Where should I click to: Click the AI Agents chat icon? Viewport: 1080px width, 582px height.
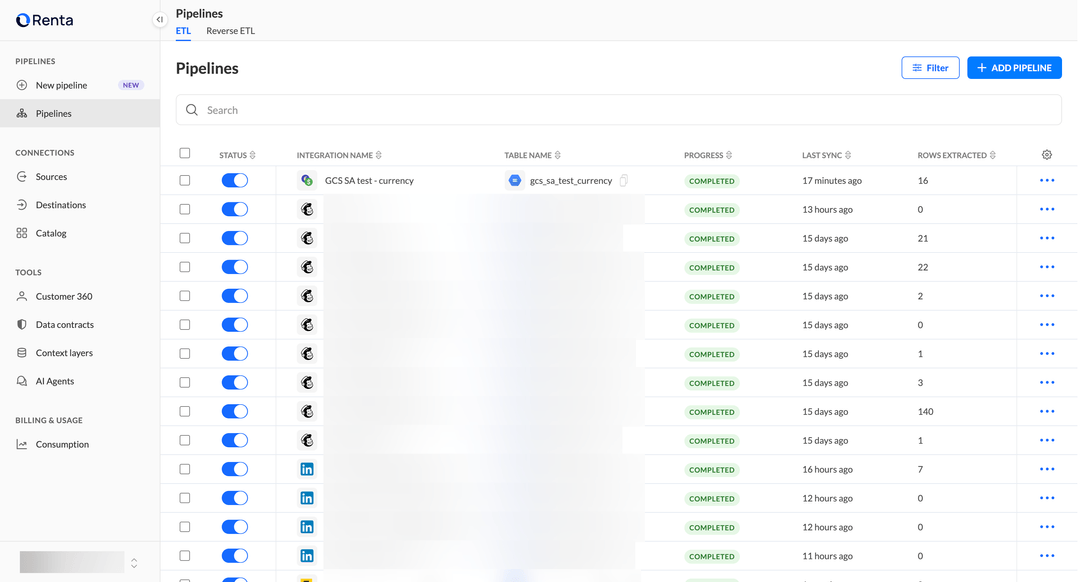[x=22, y=381]
